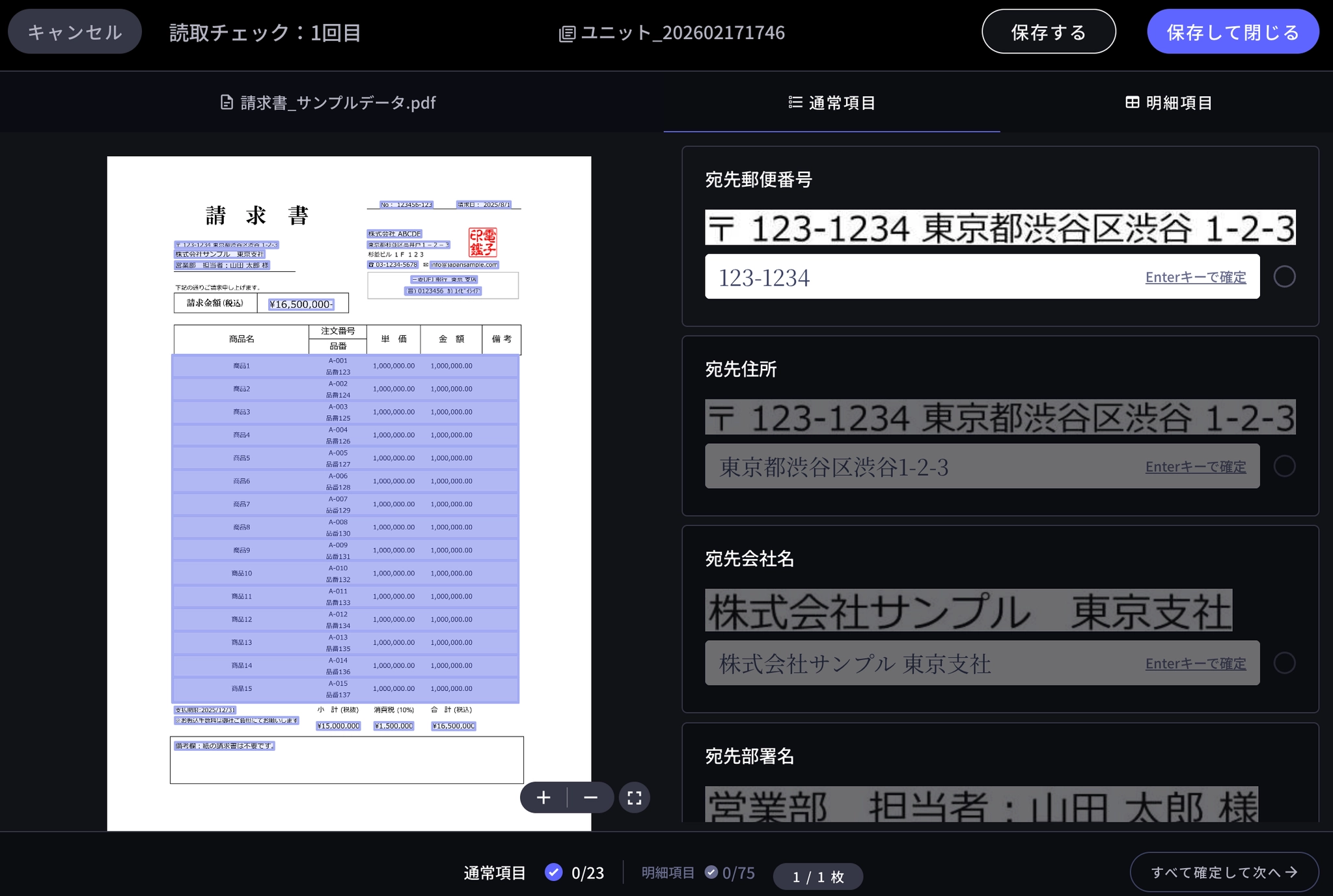Click the ¥15,000,000 subtotal in document
The image size is (1333, 896).
pos(338,726)
